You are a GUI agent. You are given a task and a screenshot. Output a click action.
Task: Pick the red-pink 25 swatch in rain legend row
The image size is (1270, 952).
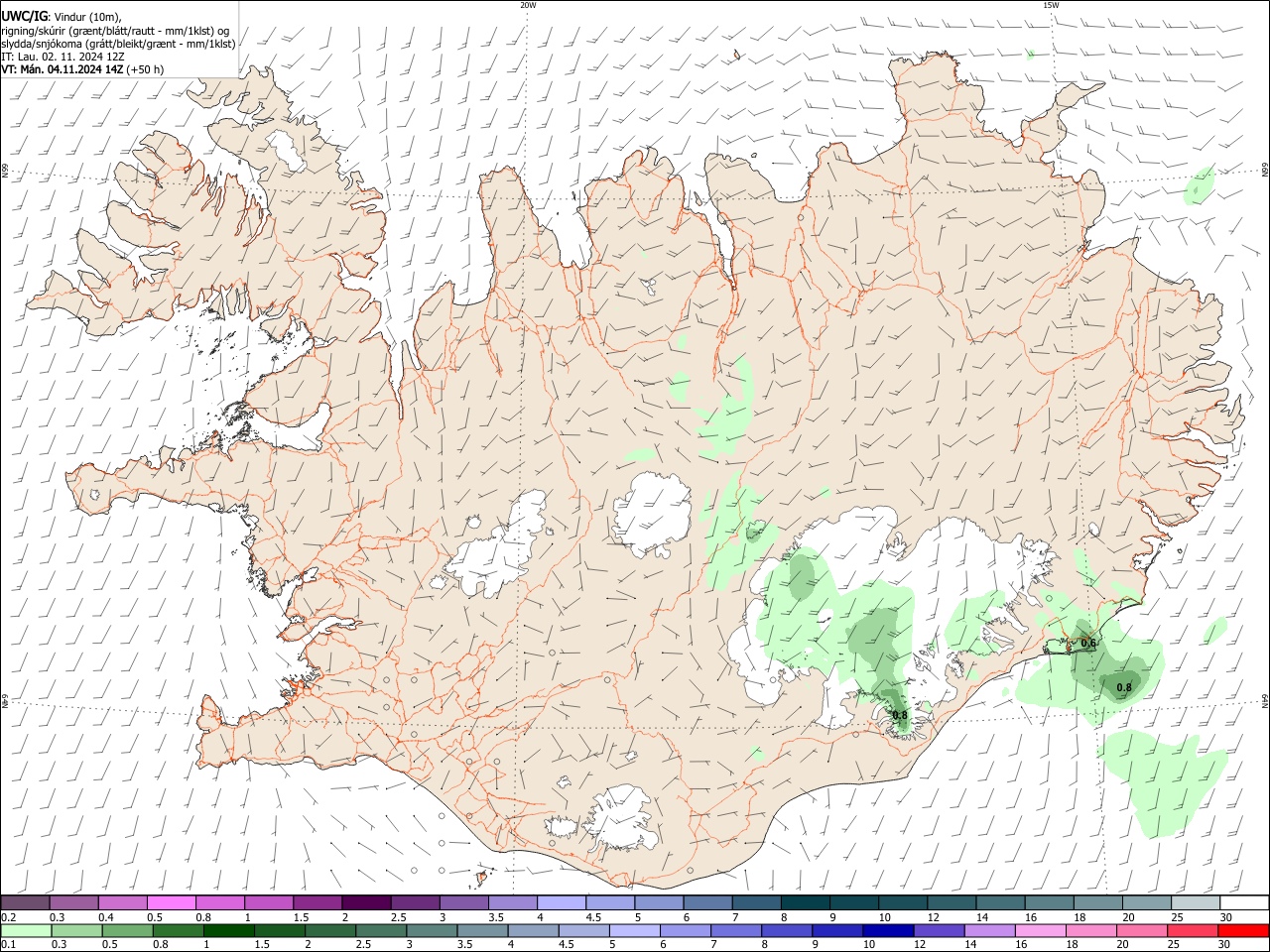1192,930
